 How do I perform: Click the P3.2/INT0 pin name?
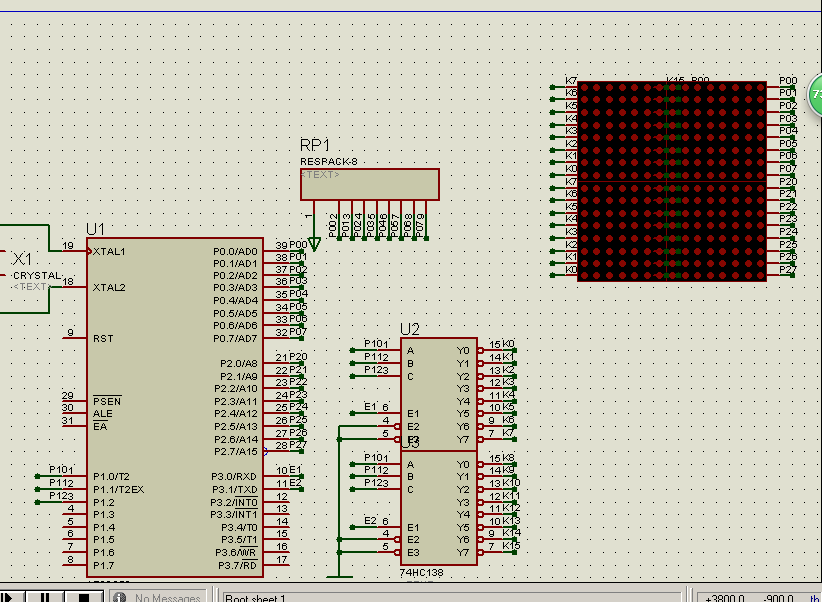(234, 502)
